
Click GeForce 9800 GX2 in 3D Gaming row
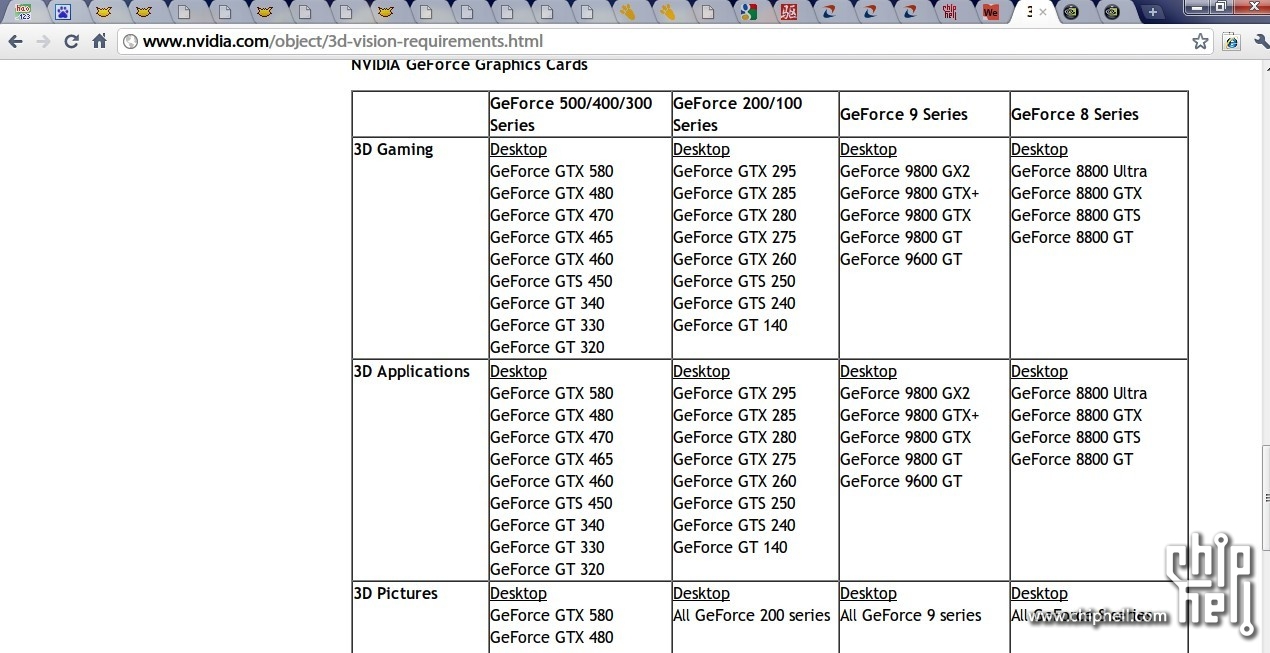point(905,171)
